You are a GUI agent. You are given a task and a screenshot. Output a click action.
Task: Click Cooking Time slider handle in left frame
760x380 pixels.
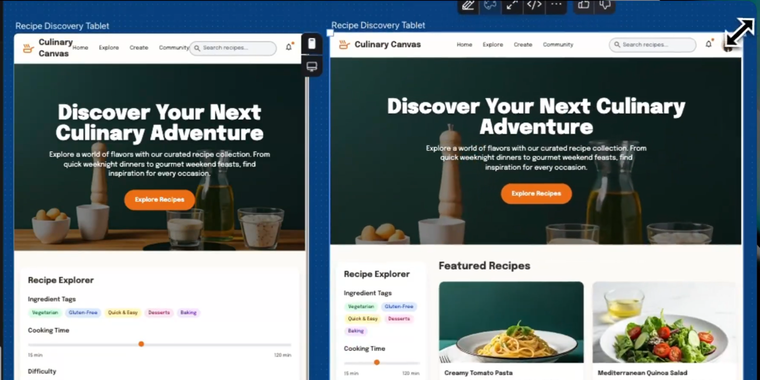pos(141,344)
